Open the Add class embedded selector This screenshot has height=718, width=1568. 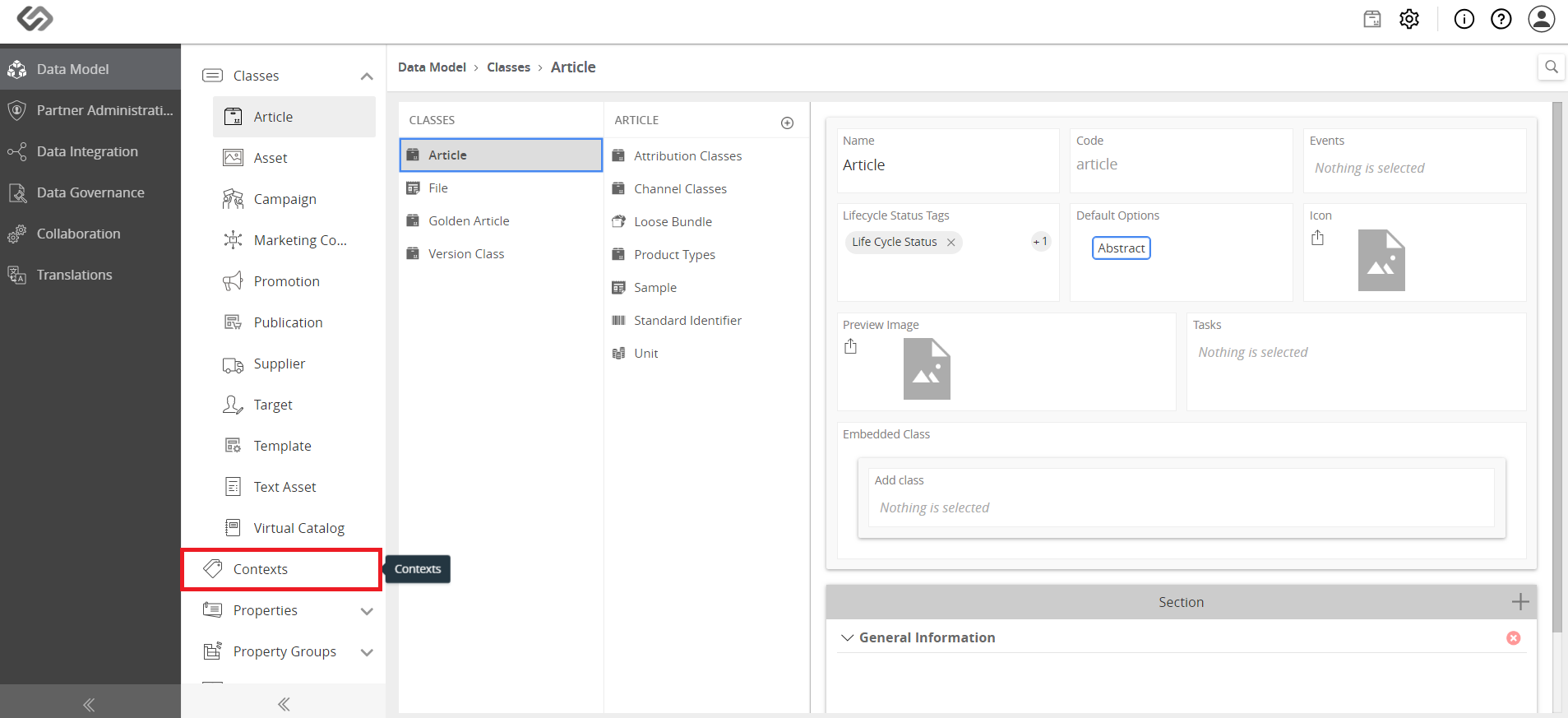click(x=1182, y=498)
